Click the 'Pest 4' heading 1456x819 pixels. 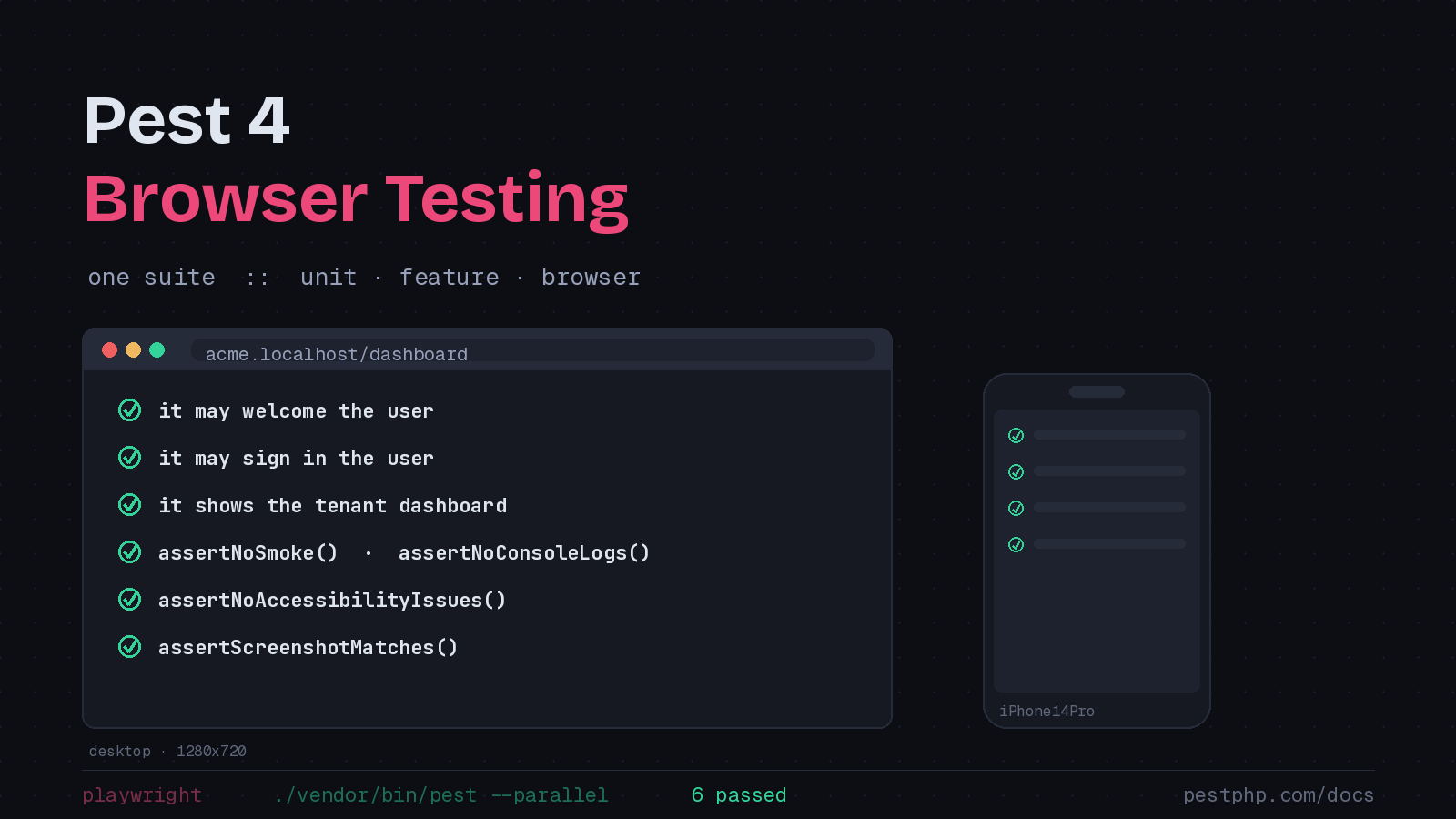(x=187, y=120)
